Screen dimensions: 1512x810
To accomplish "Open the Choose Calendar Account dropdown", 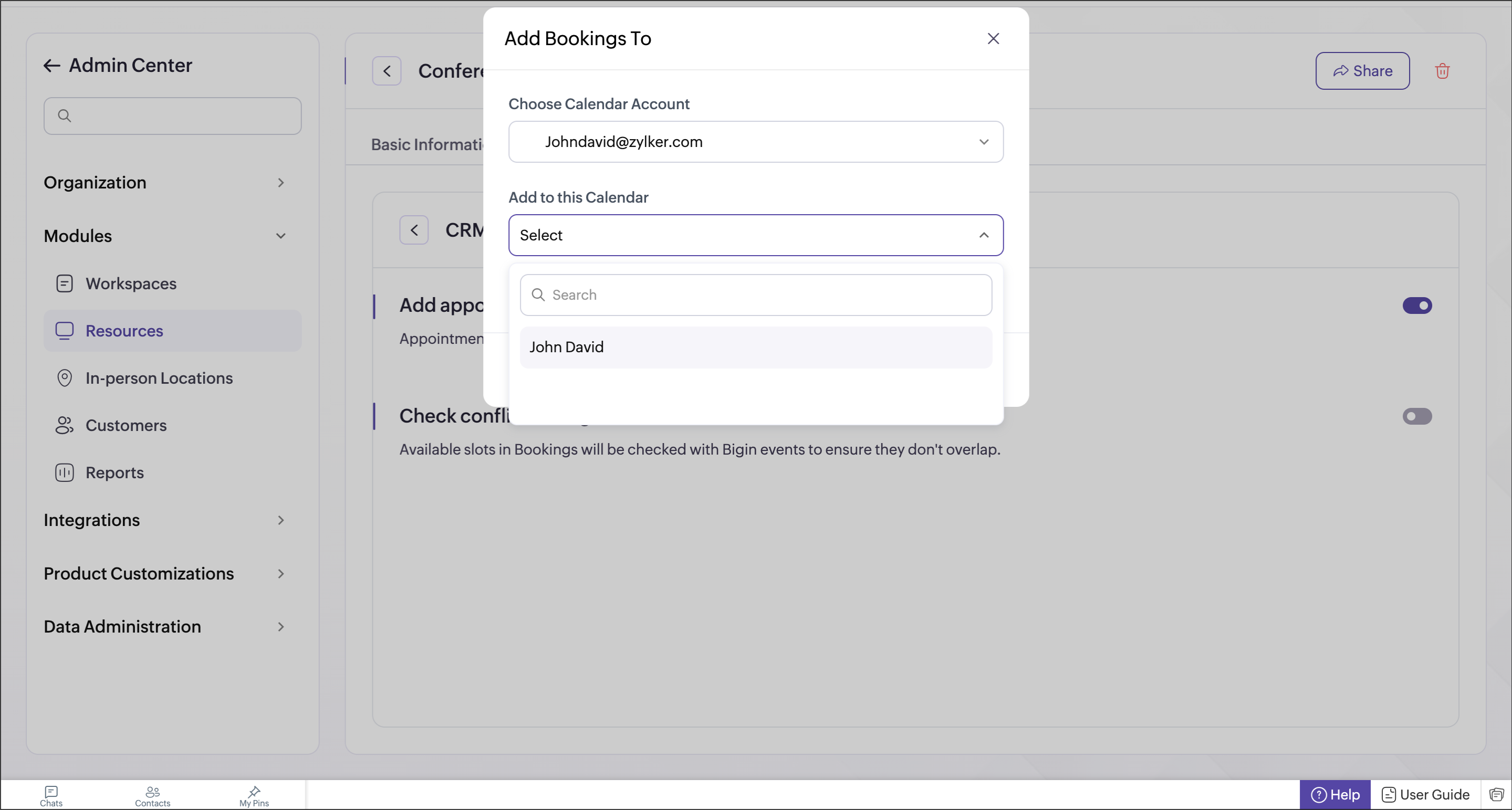I will [755, 142].
